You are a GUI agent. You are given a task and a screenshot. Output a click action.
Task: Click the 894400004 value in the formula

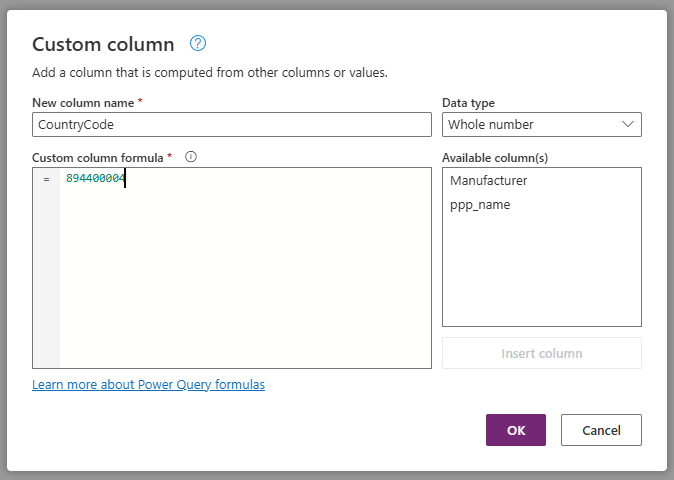tap(95, 178)
